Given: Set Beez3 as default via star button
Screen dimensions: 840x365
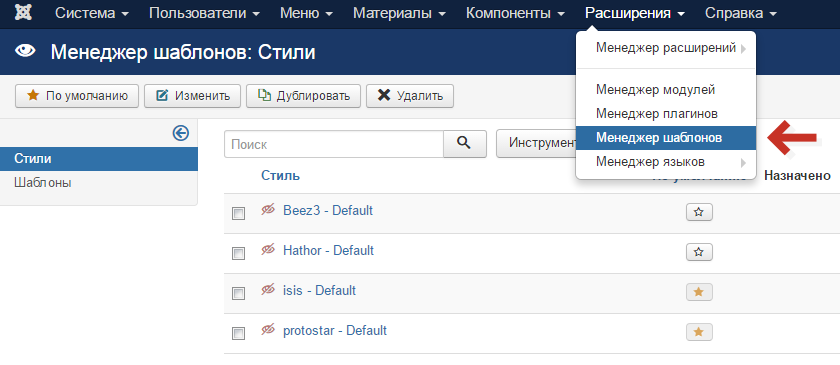Looking at the screenshot, I should click(699, 212).
